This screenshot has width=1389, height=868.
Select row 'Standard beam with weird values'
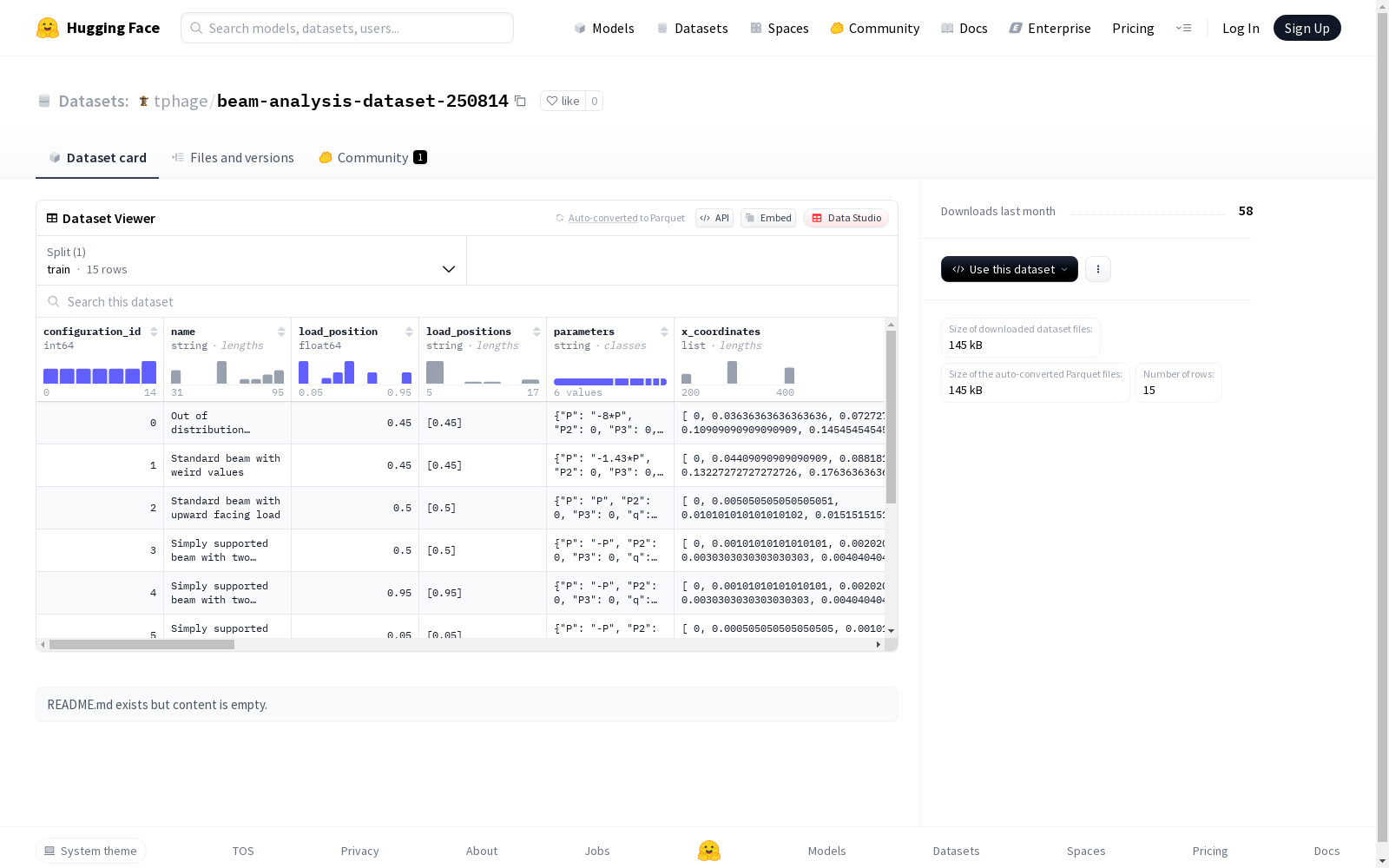pos(461,465)
